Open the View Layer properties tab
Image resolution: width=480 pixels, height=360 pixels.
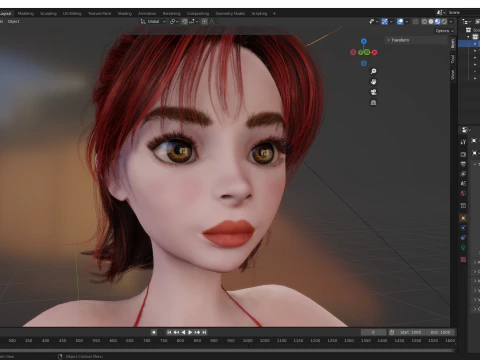point(463,174)
